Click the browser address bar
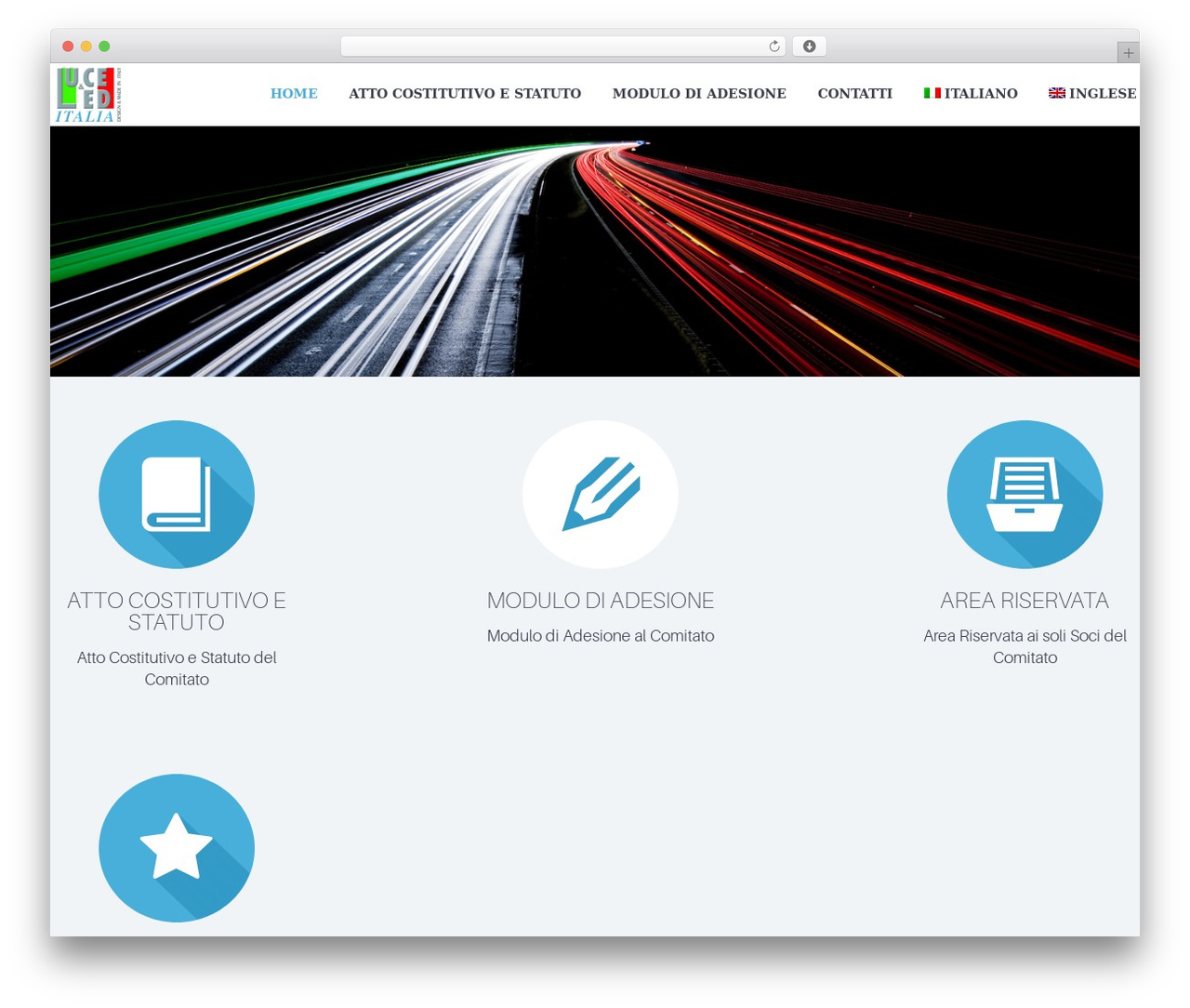Image resolution: width=1190 pixels, height=1008 pixels. (563, 46)
